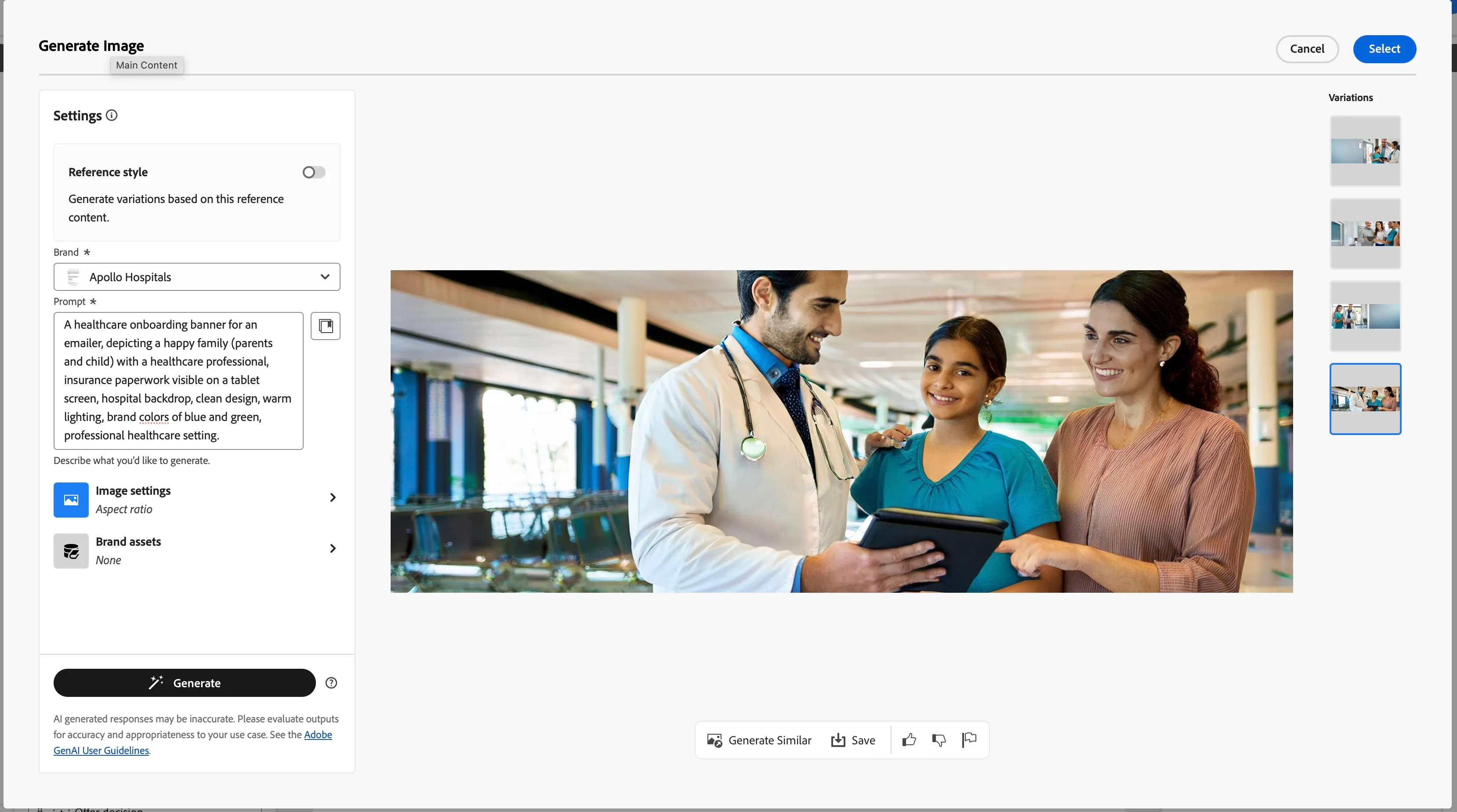Expand Brand assets with its chevron
Screen dimensions: 1457x812
333,548
